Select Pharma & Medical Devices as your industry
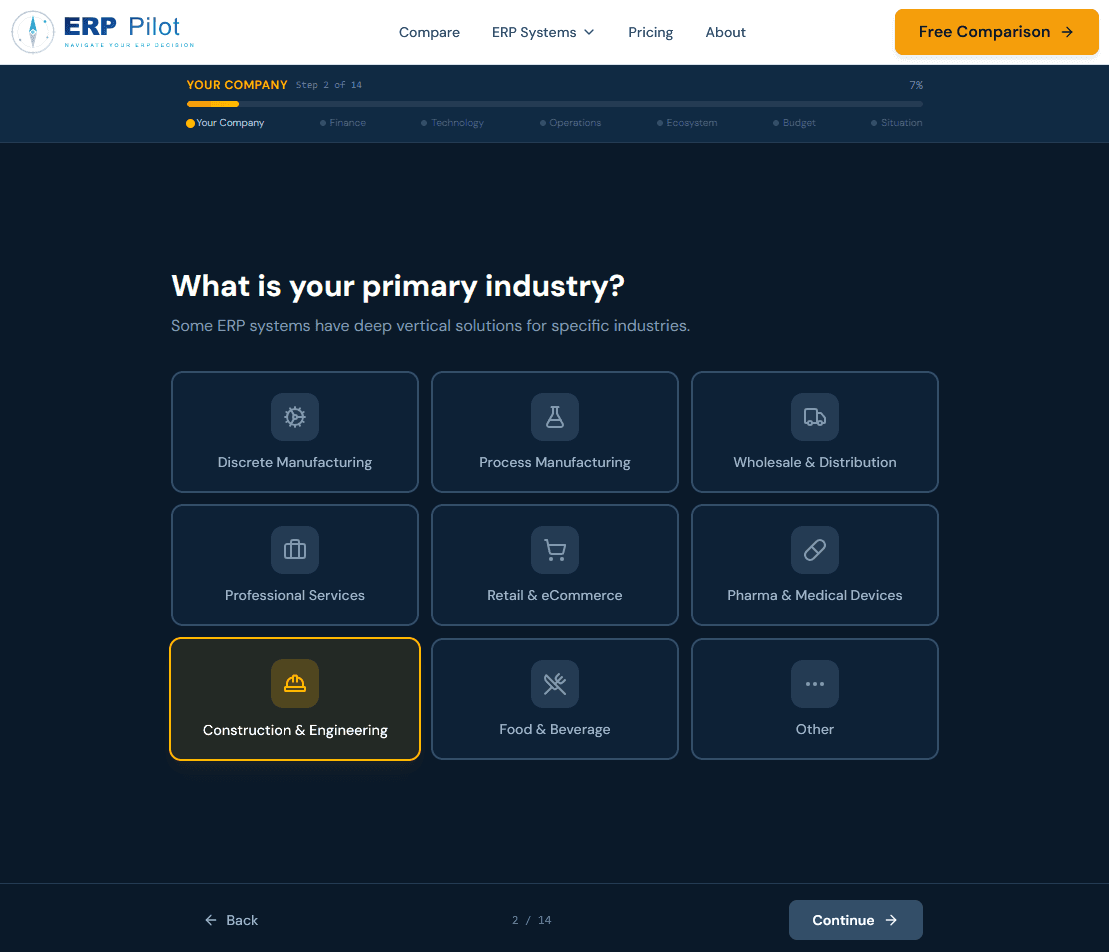The width and height of the screenshot is (1109, 952). click(x=814, y=565)
